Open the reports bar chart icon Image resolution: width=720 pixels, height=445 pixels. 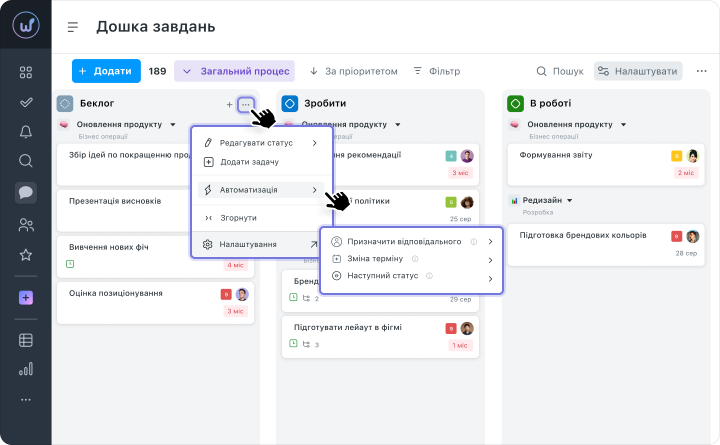click(26, 369)
